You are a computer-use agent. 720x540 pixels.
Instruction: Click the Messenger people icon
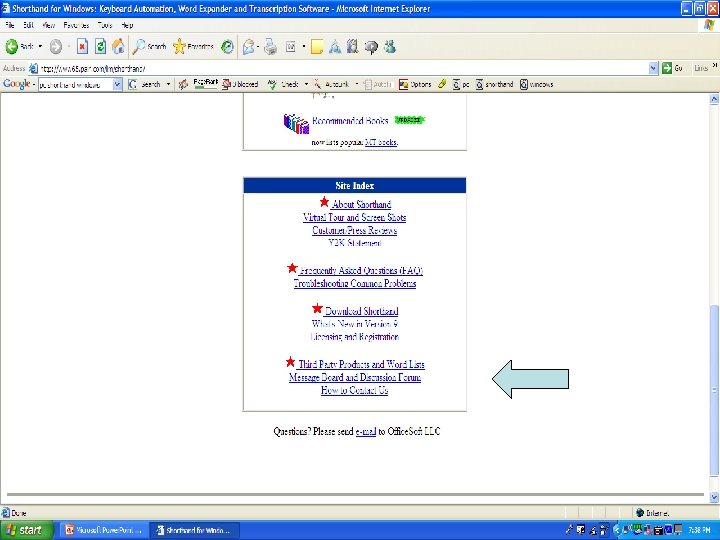pos(390,46)
